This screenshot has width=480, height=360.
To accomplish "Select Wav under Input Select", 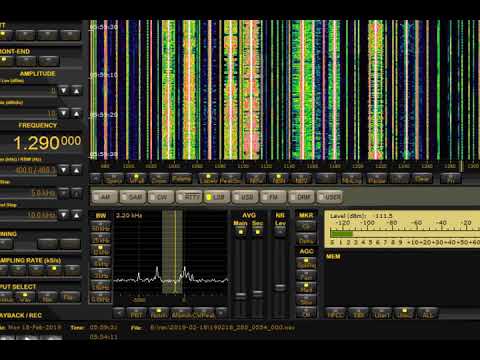I will 25,297.
